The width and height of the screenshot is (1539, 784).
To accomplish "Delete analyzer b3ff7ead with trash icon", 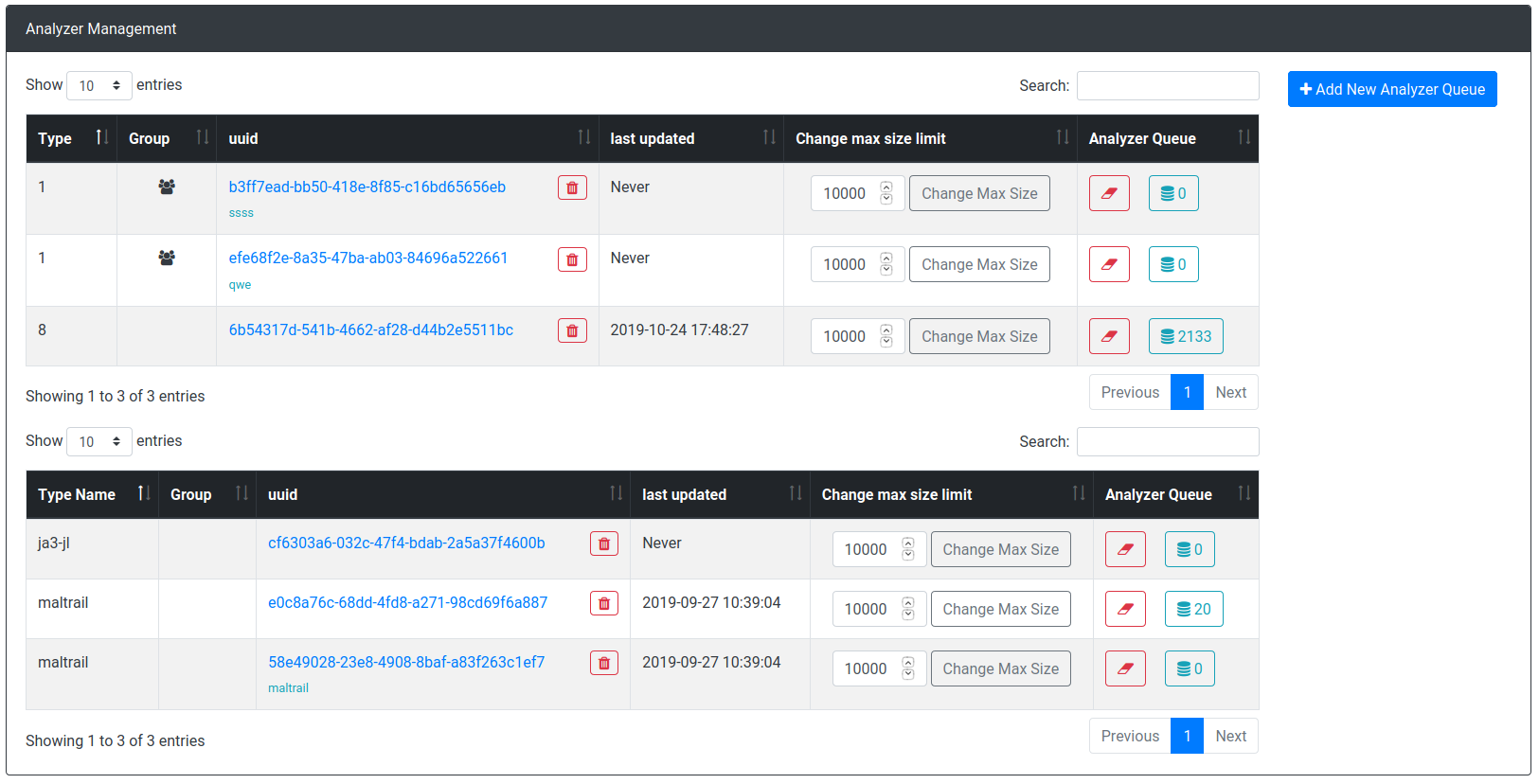I will 572,187.
